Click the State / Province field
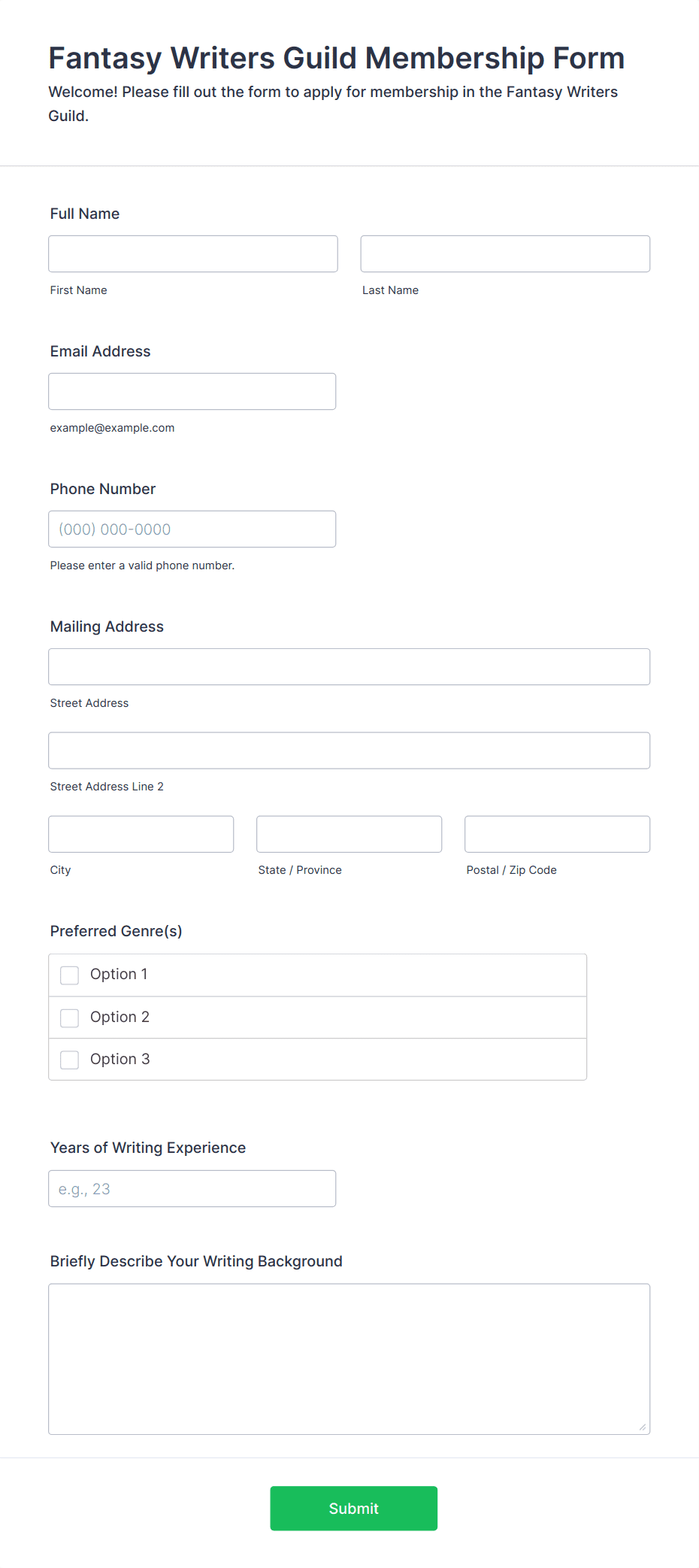The width and height of the screenshot is (699, 1568). 349,834
